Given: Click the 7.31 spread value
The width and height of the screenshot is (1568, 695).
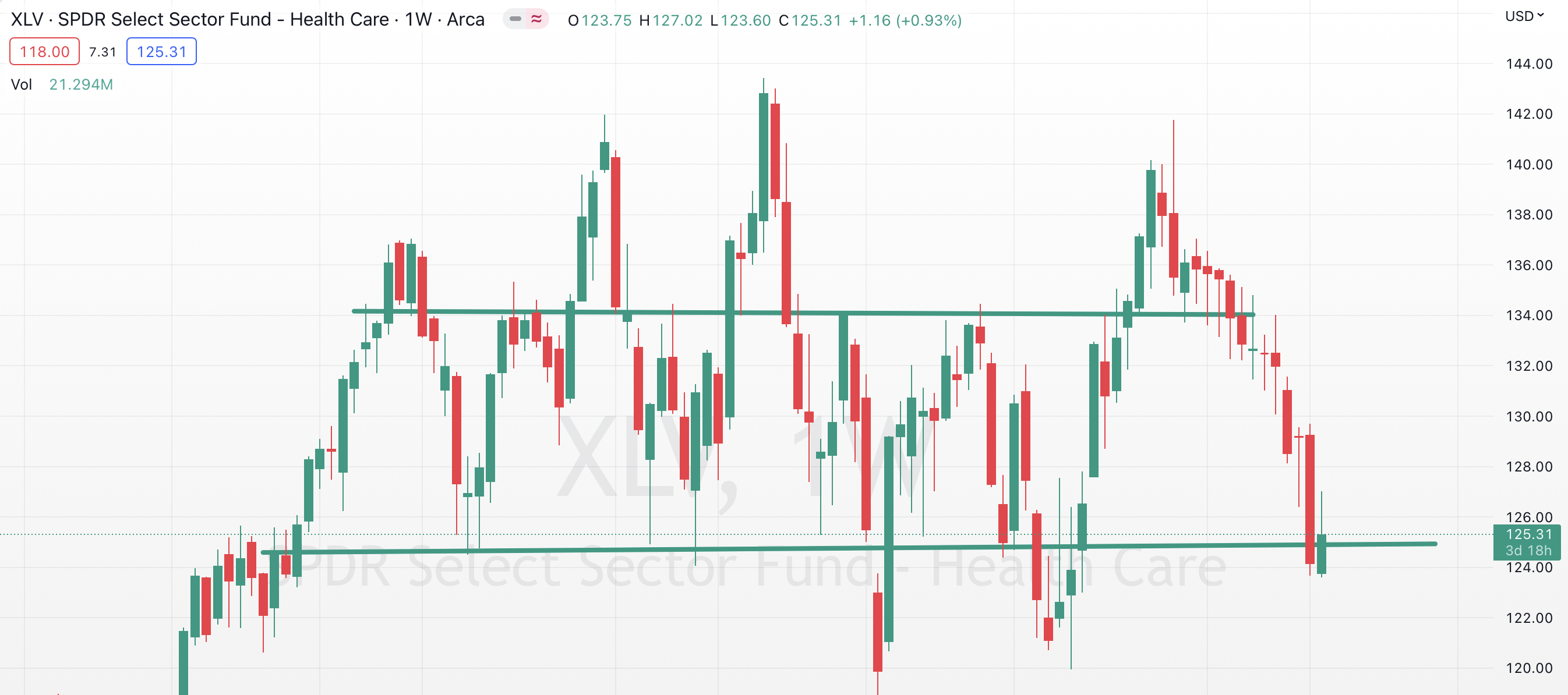Looking at the screenshot, I should [x=103, y=52].
